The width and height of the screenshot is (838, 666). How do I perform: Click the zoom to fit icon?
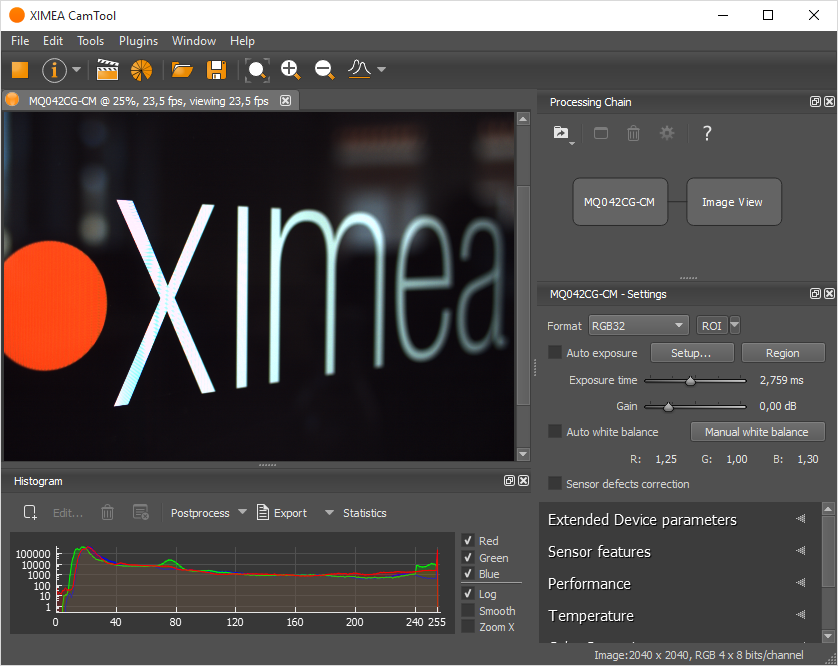[x=257, y=70]
